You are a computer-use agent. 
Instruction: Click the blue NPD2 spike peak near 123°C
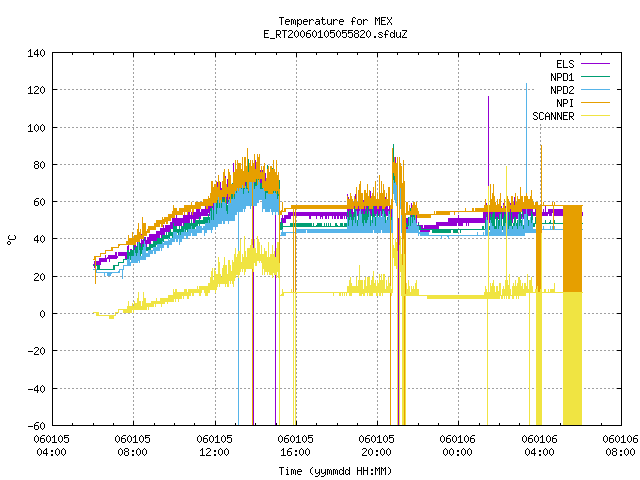point(526,85)
